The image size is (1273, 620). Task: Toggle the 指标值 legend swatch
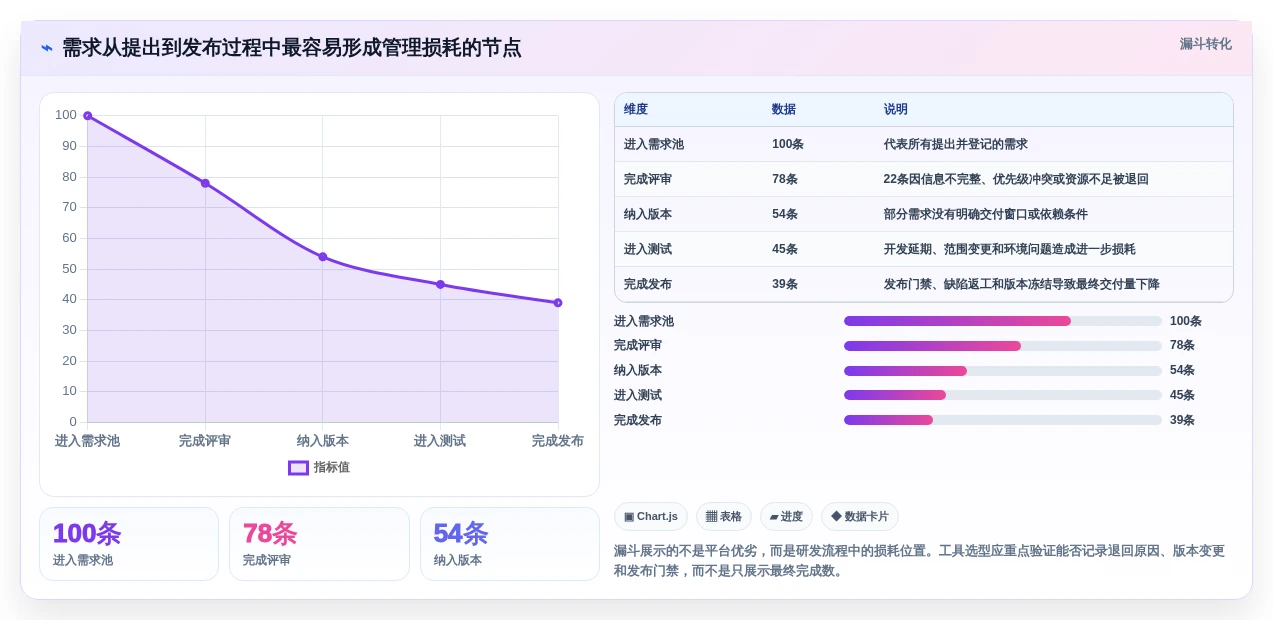(x=298, y=467)
